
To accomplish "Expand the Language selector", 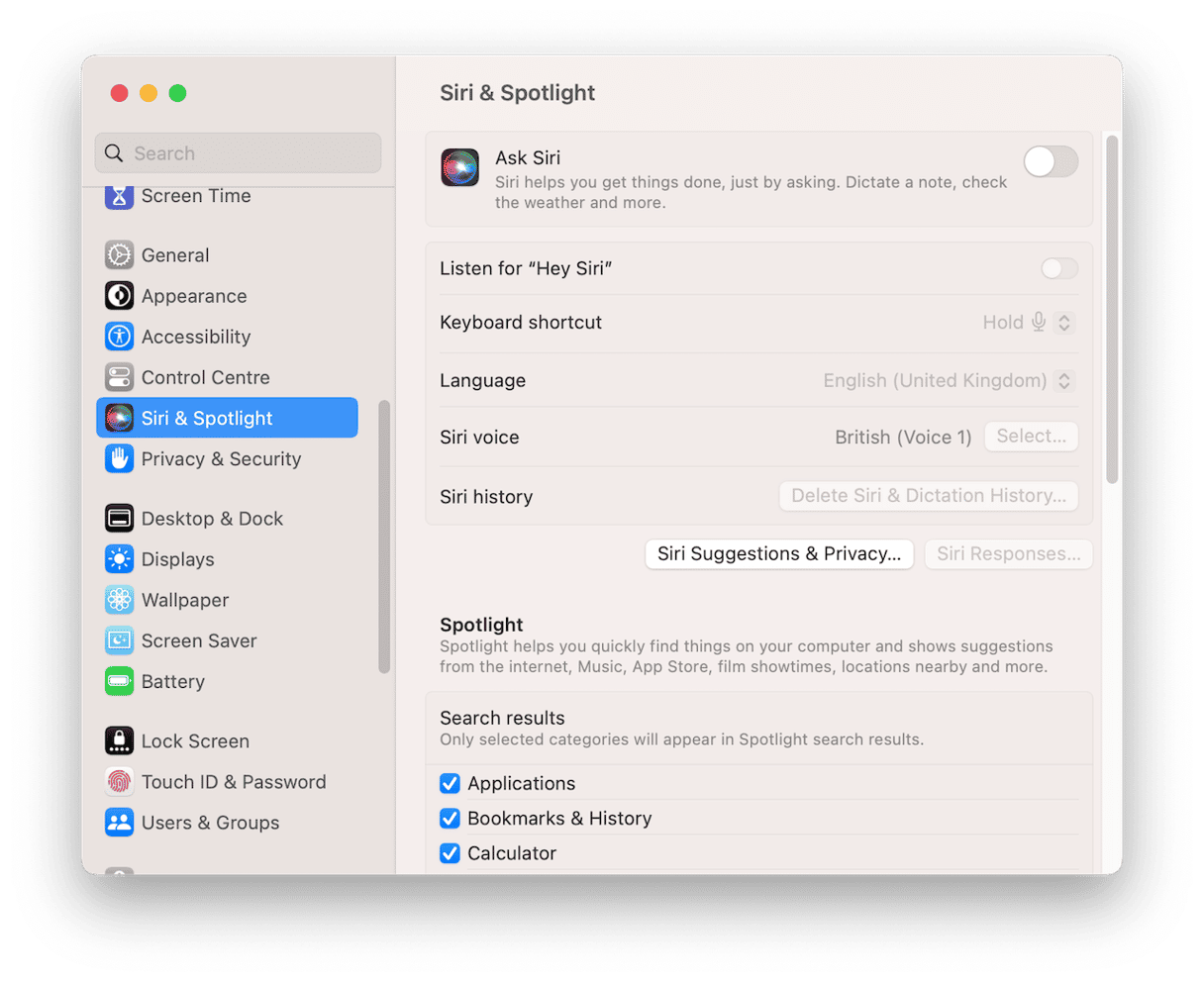I will click(1064, 380).
